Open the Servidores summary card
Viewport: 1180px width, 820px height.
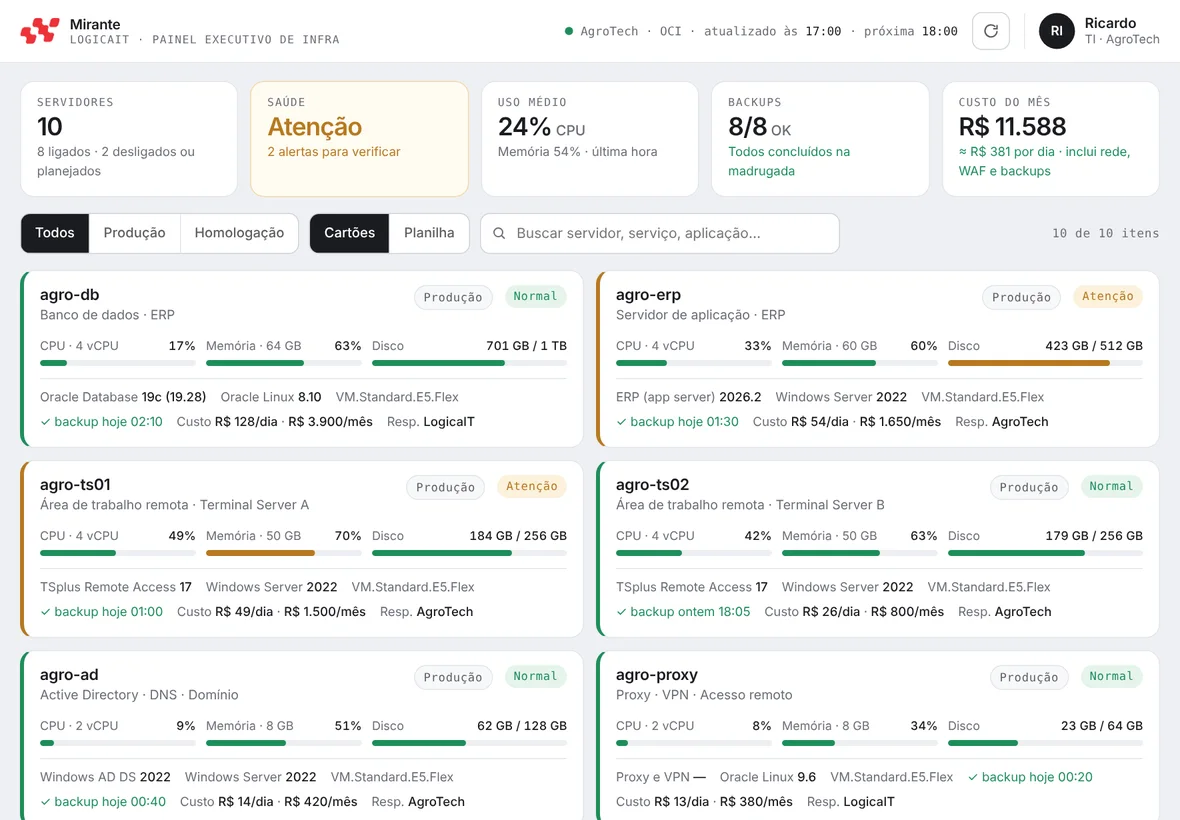(129, 139)
